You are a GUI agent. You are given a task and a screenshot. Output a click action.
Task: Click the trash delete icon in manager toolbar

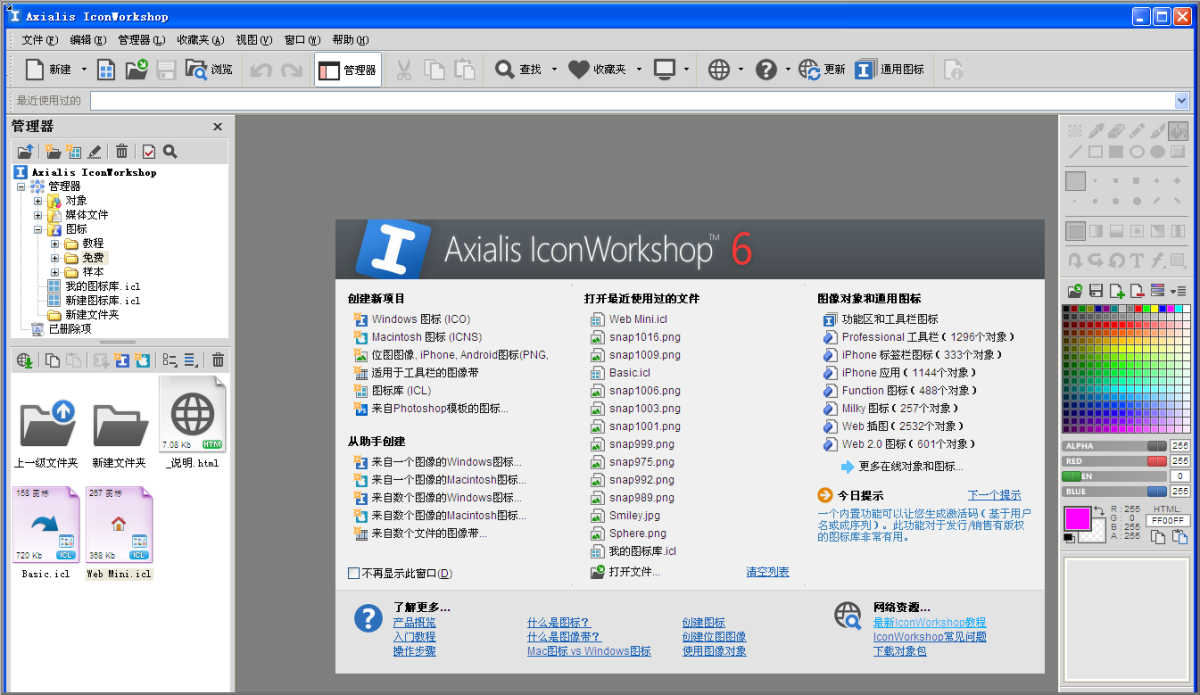pos(122,151)
